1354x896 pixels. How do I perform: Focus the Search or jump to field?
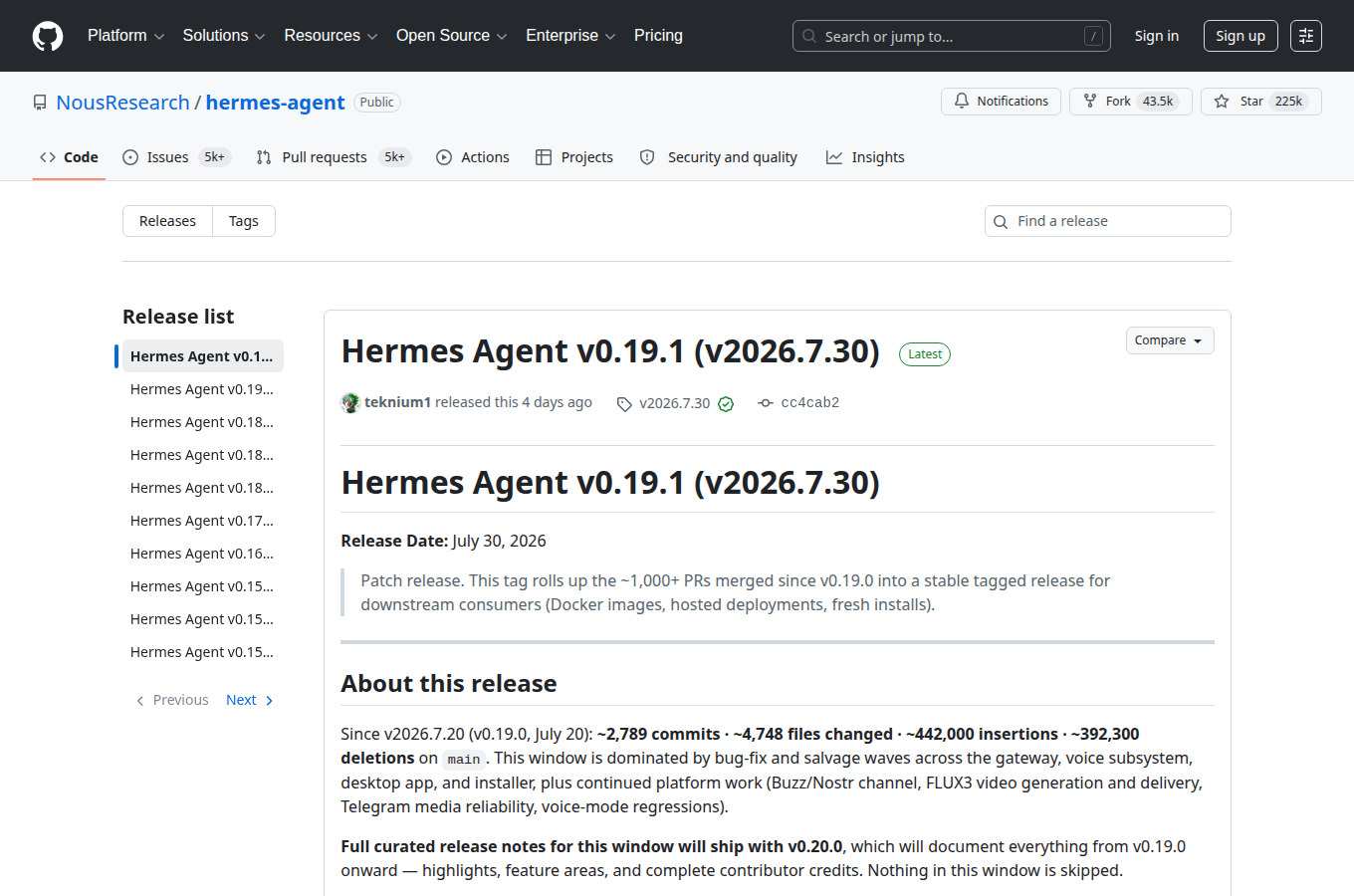click(952, 36)
